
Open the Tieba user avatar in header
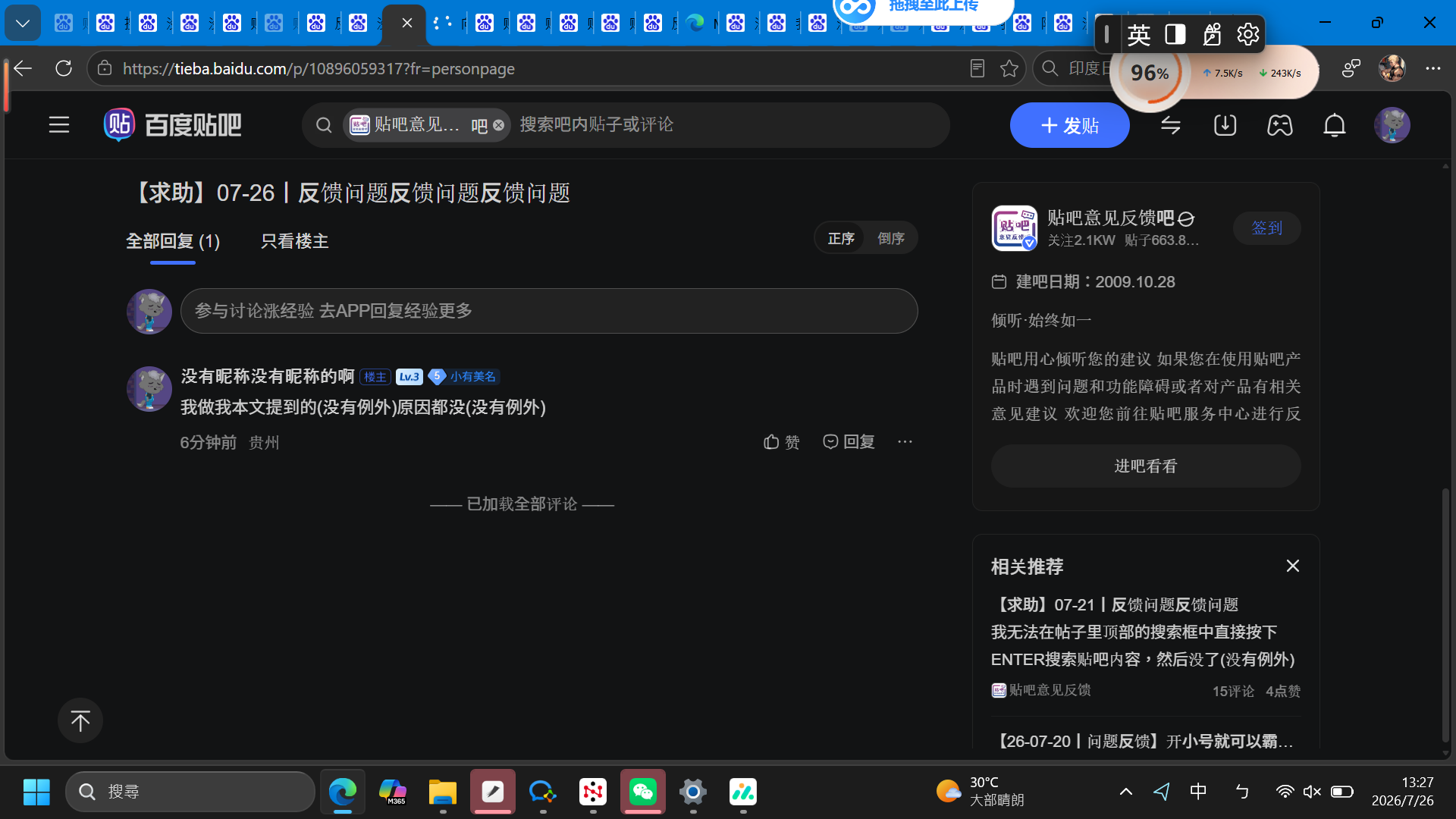[x=1392, y=125]
